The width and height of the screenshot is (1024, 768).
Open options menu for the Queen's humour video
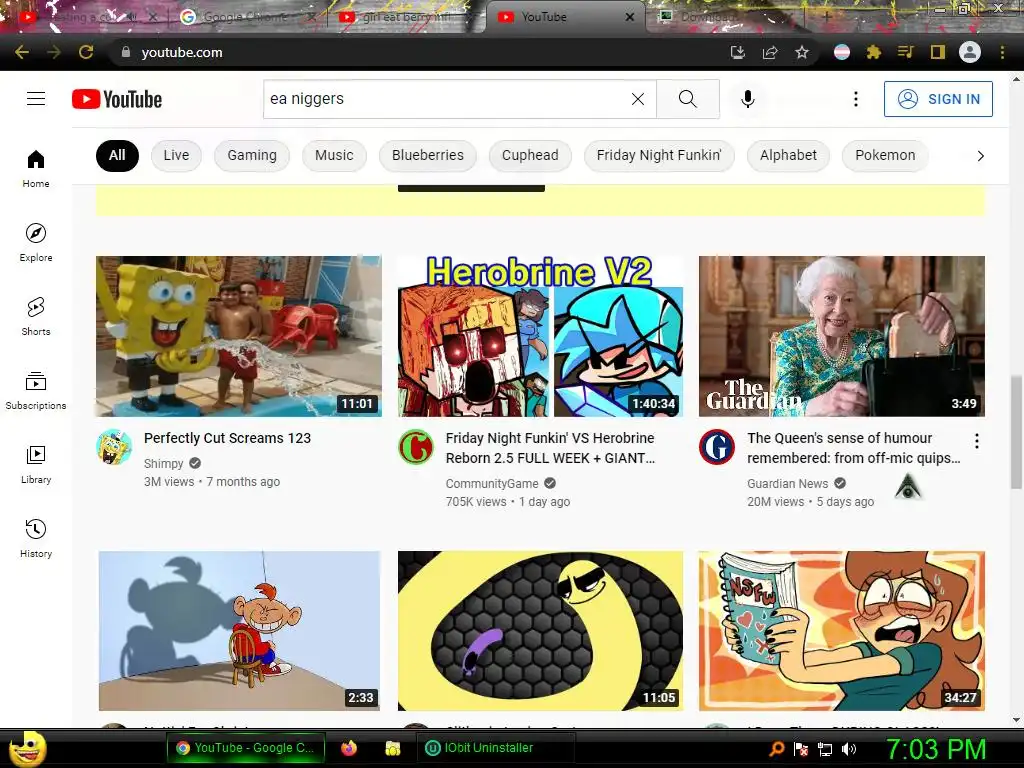(976, 441)
